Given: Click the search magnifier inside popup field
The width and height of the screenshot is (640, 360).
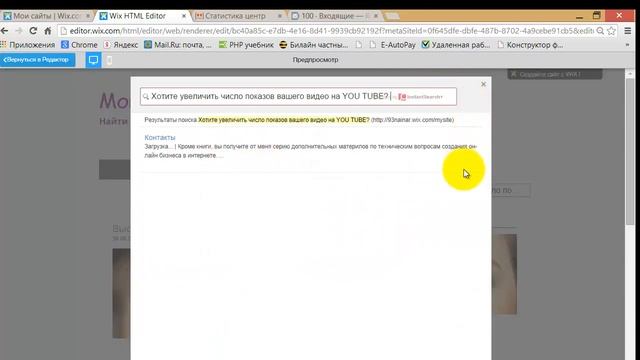Looking at the screenshot, I should click(146, 97).
